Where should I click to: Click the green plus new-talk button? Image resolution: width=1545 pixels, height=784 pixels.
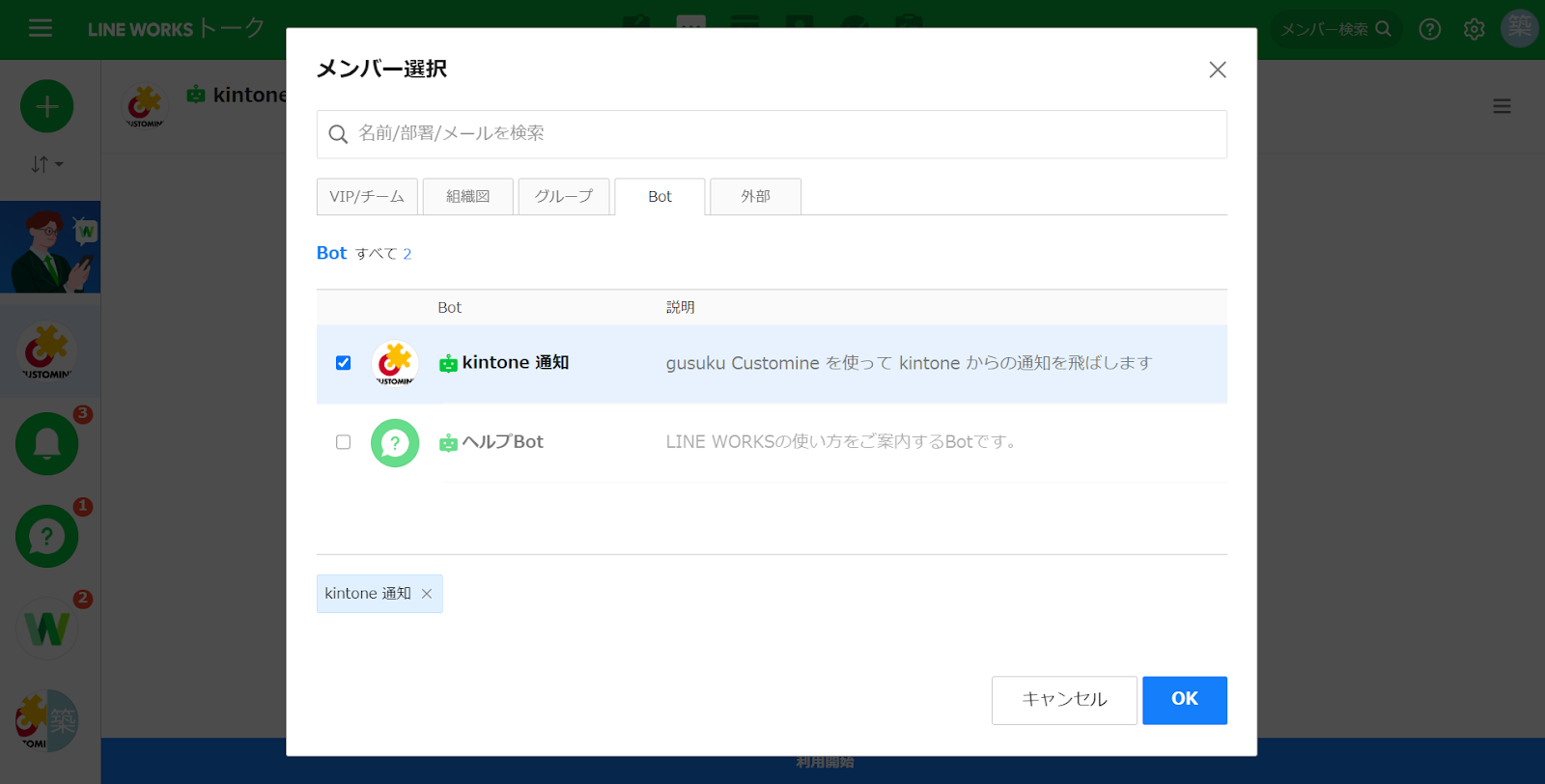(x=46, y=106)
